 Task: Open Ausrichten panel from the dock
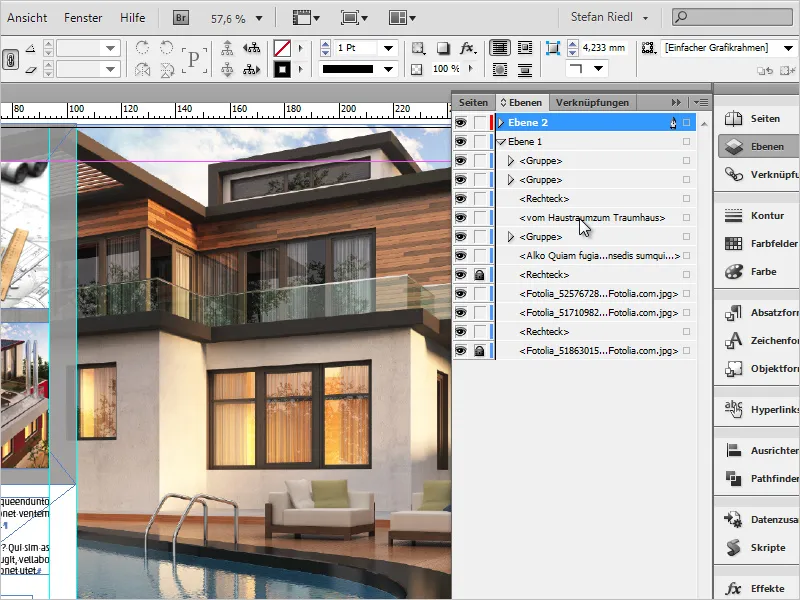[759, 450]
